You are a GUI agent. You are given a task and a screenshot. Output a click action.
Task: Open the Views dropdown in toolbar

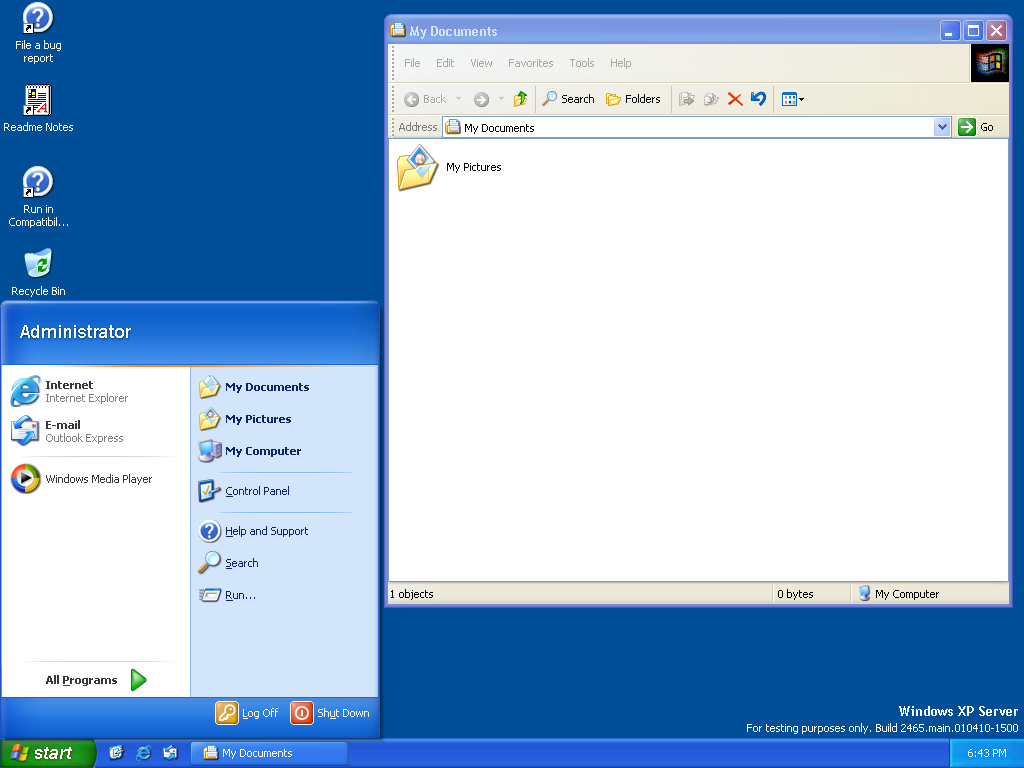793,99
